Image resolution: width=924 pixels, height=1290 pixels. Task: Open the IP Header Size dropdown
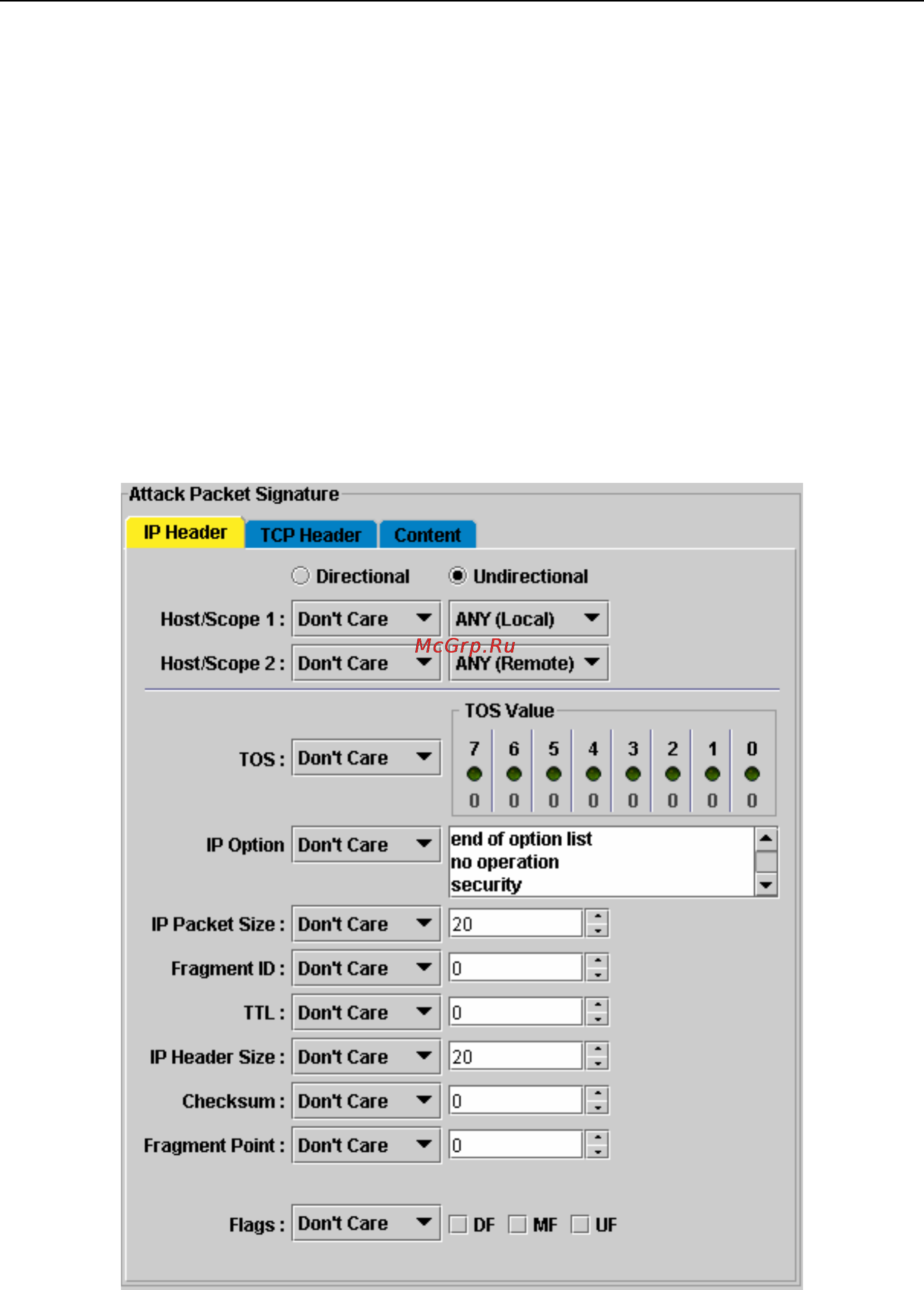point(366,1057)
